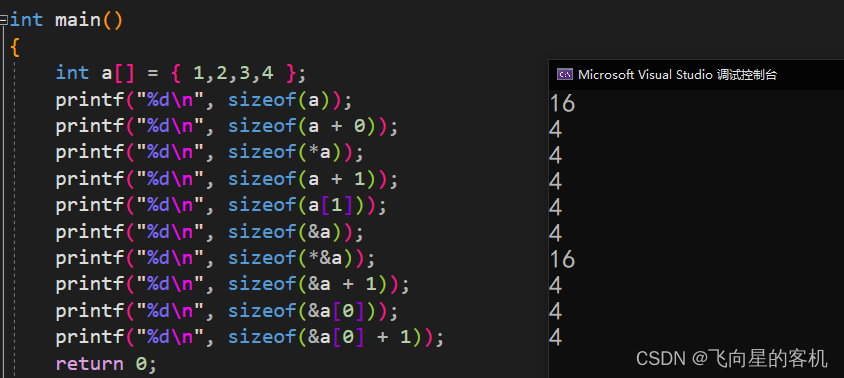This screenshot has width=844, height=378.
Task: Click the printf line with sizeof(a + 1)
Action: (227, 179)
